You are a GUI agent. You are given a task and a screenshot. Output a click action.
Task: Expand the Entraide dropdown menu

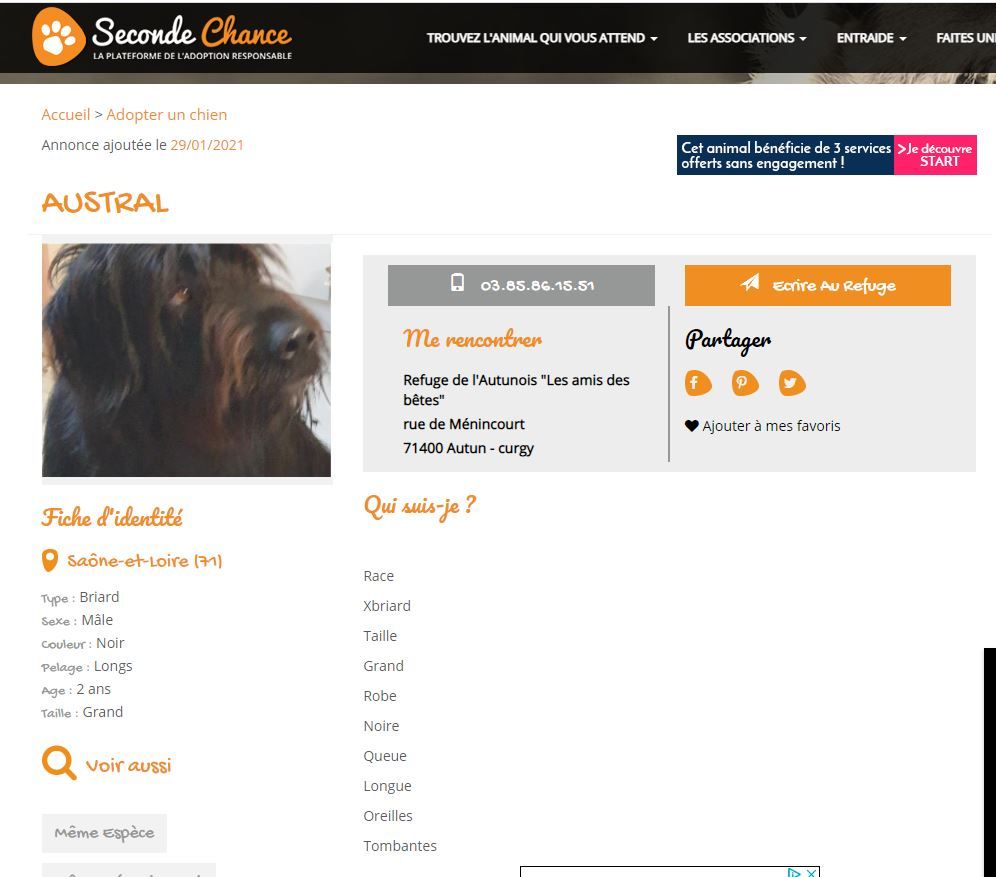[x=871, y=38]
